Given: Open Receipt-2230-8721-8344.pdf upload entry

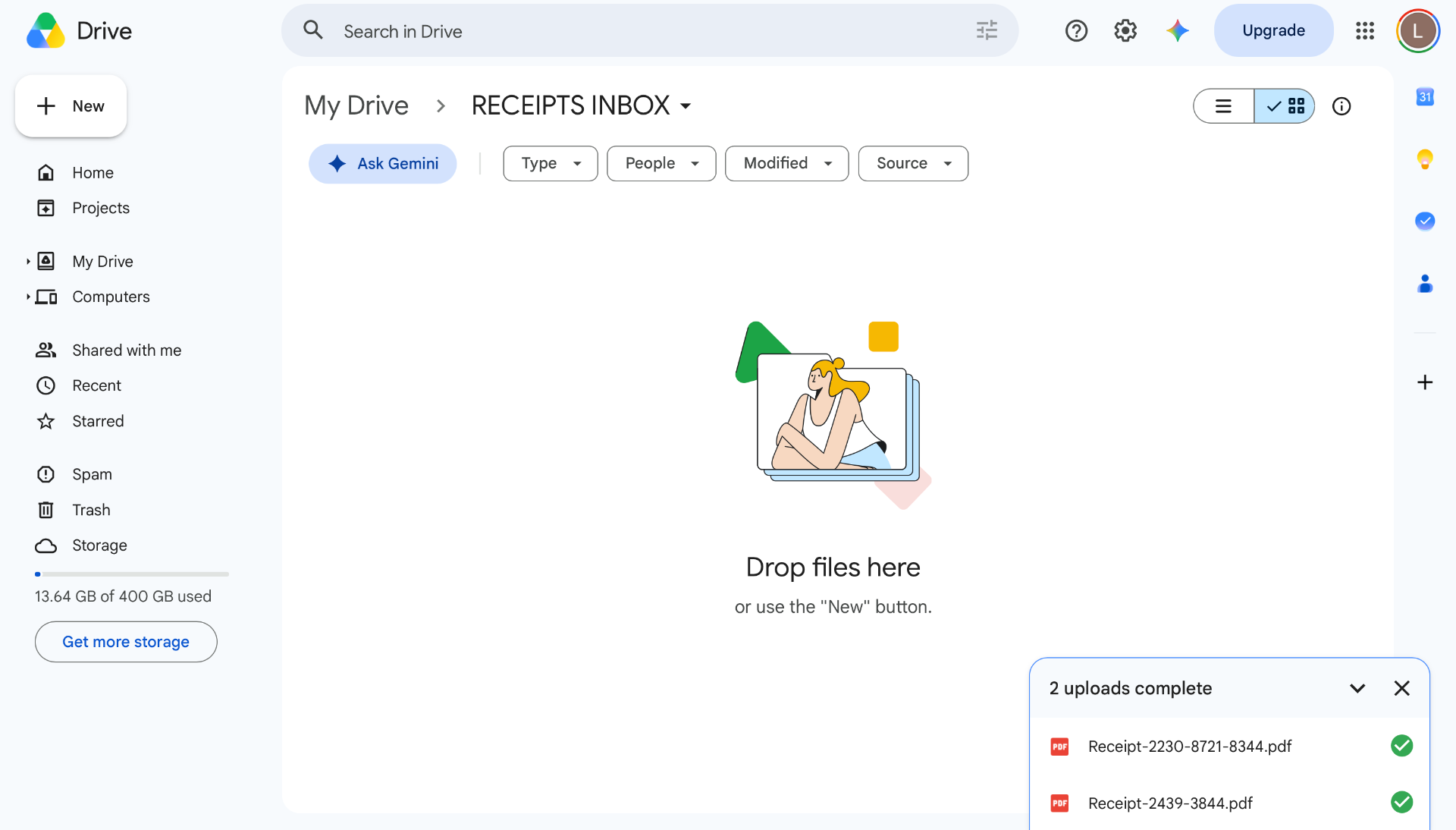Looking at the screenshot, I should click(x=1229, y=747).
